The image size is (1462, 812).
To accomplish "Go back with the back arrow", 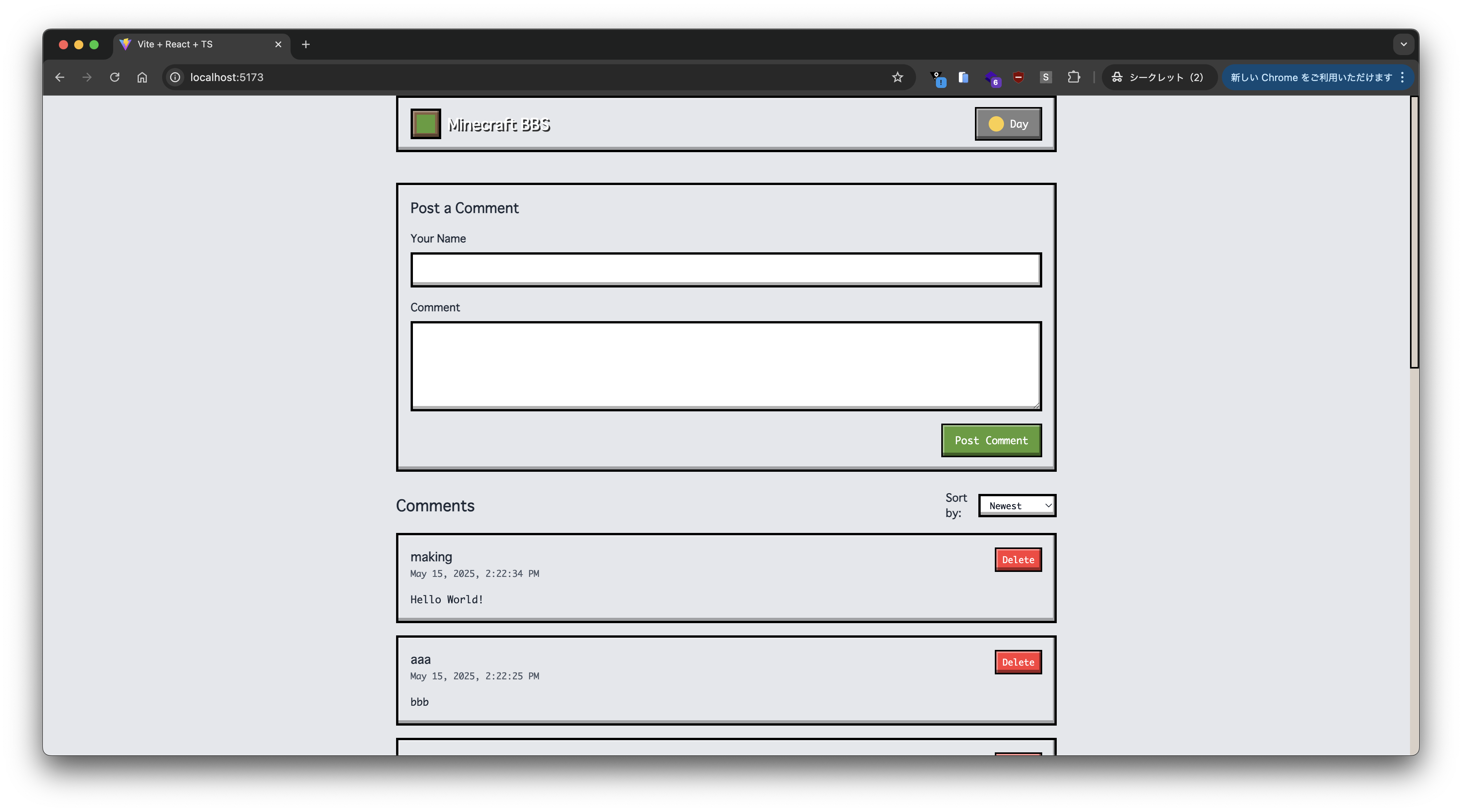I will [60, 77].
